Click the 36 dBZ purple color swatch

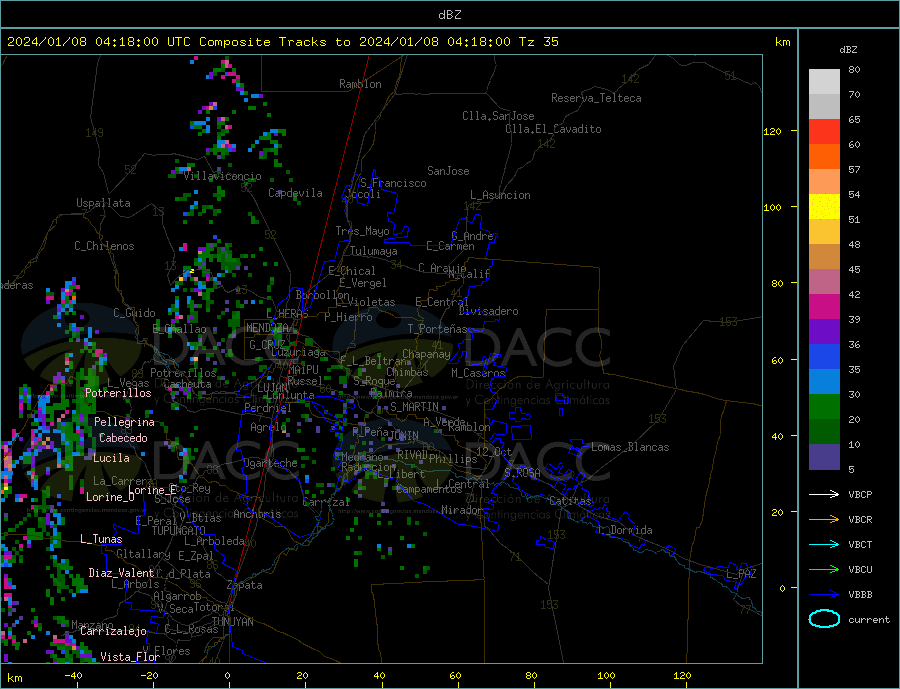(824, 331)
